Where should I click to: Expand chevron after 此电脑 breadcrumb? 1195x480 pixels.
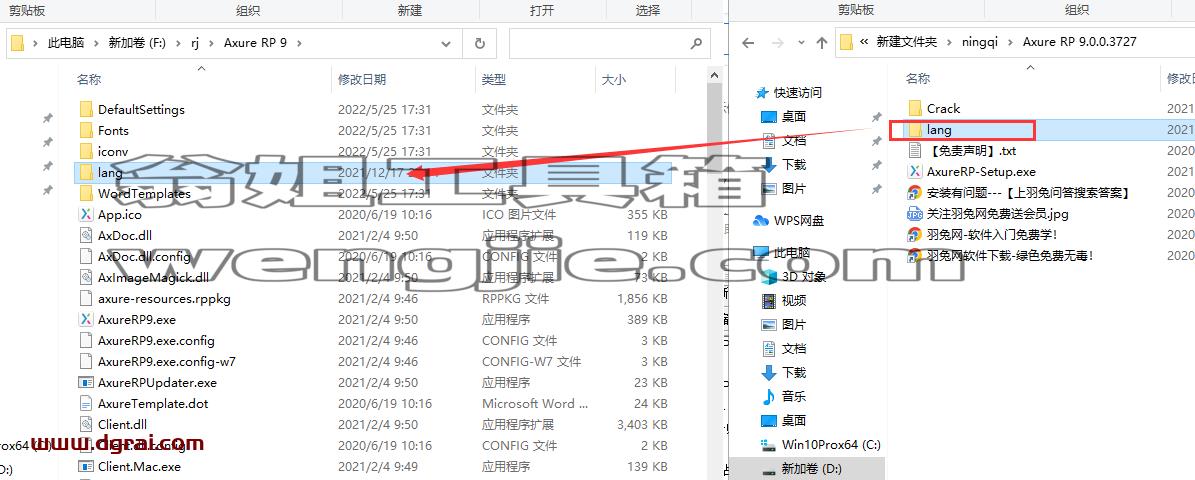[x=95, y=43]
